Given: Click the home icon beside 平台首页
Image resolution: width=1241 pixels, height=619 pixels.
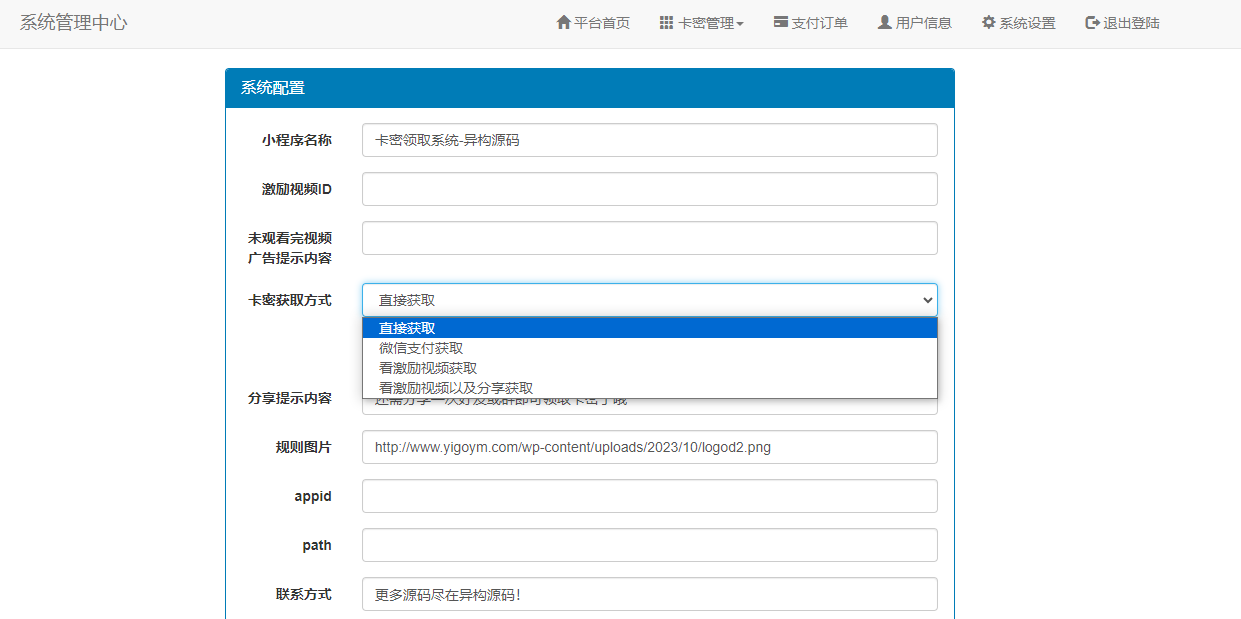Looking at the screenshot, I should pyautogui.click(x=562, y=22).
